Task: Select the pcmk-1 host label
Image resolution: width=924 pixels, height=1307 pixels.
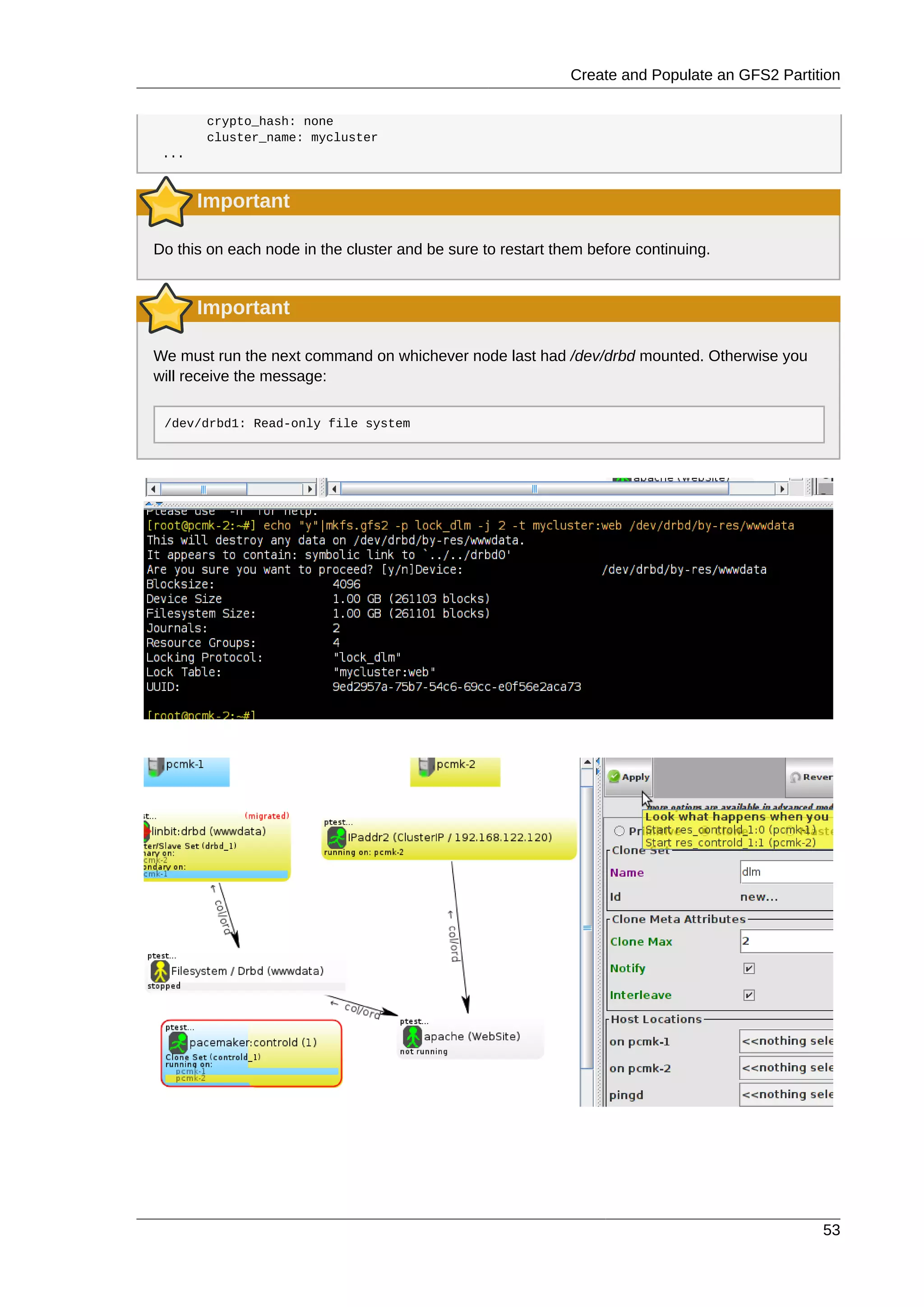Action: [x=185, y=764]
